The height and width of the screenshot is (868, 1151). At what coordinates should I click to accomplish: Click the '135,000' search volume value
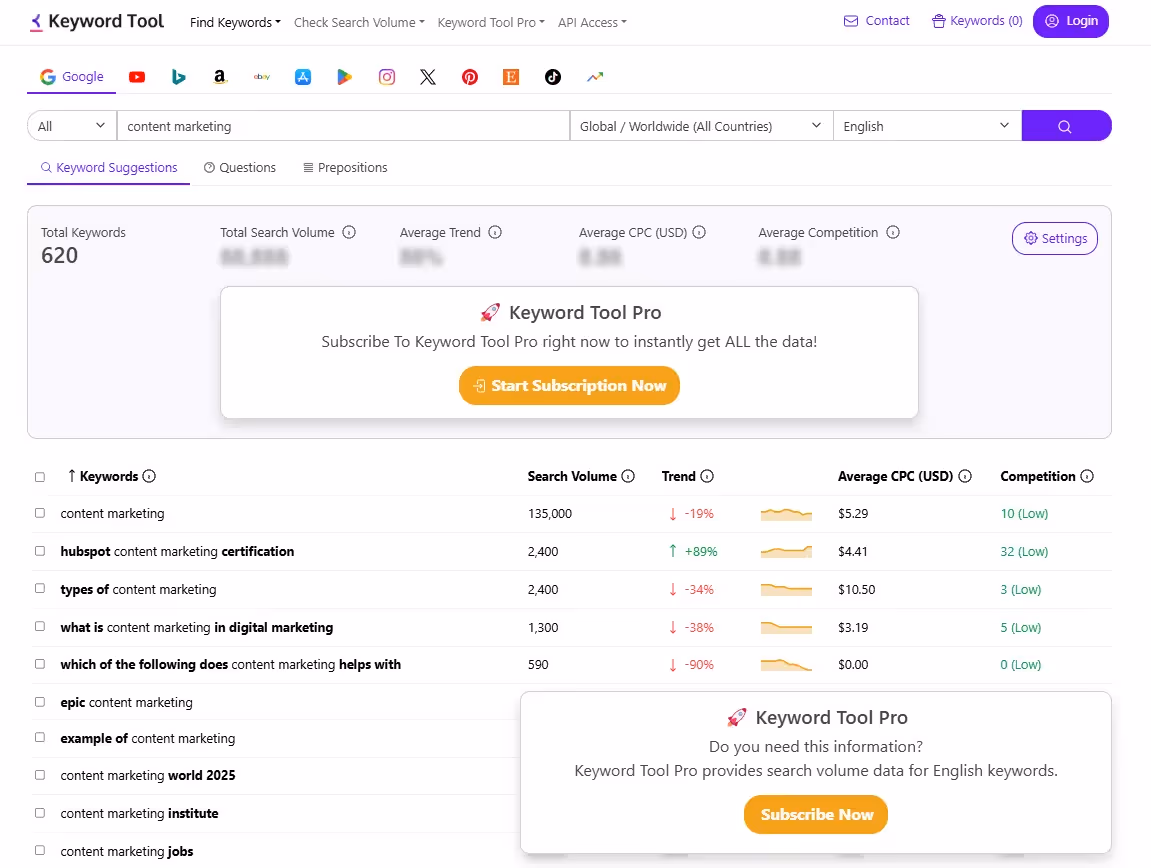pos(550,513)
